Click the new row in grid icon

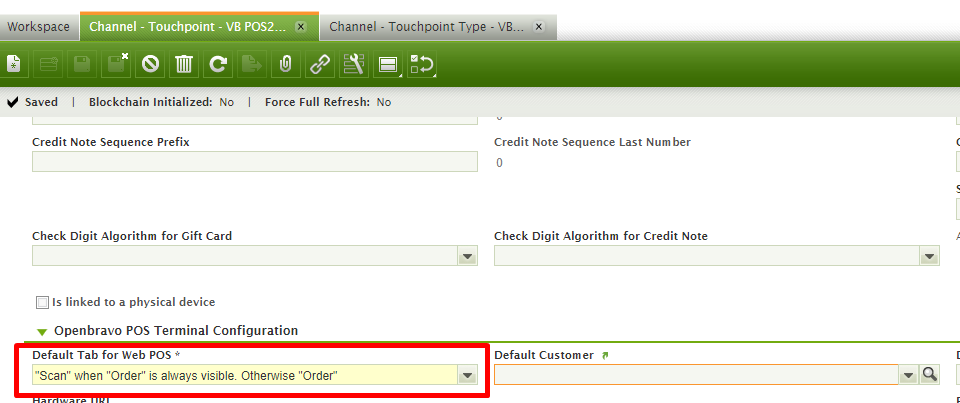[49, 64]
